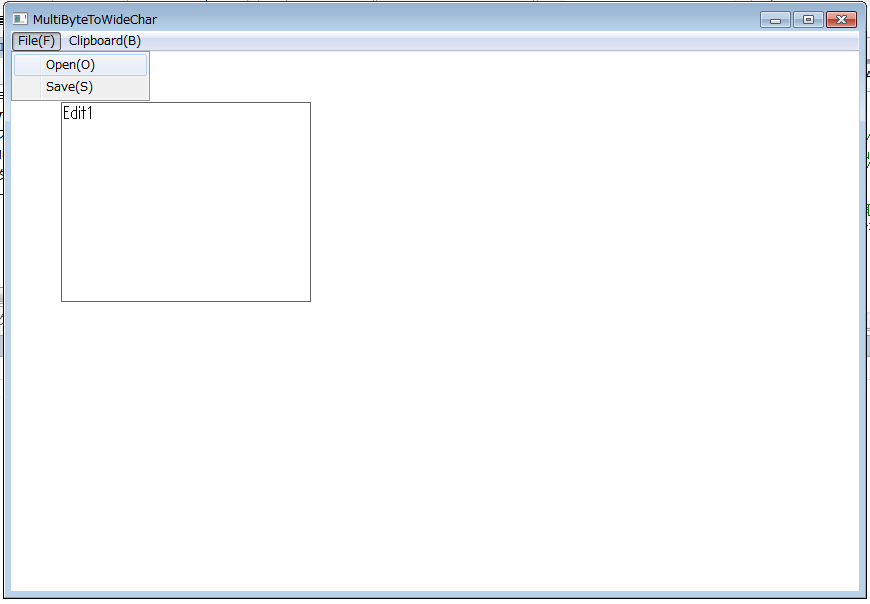Close the MultiByteToWideChar window
Viewport: 870px width, 604px height.
(x=841, y=20)
